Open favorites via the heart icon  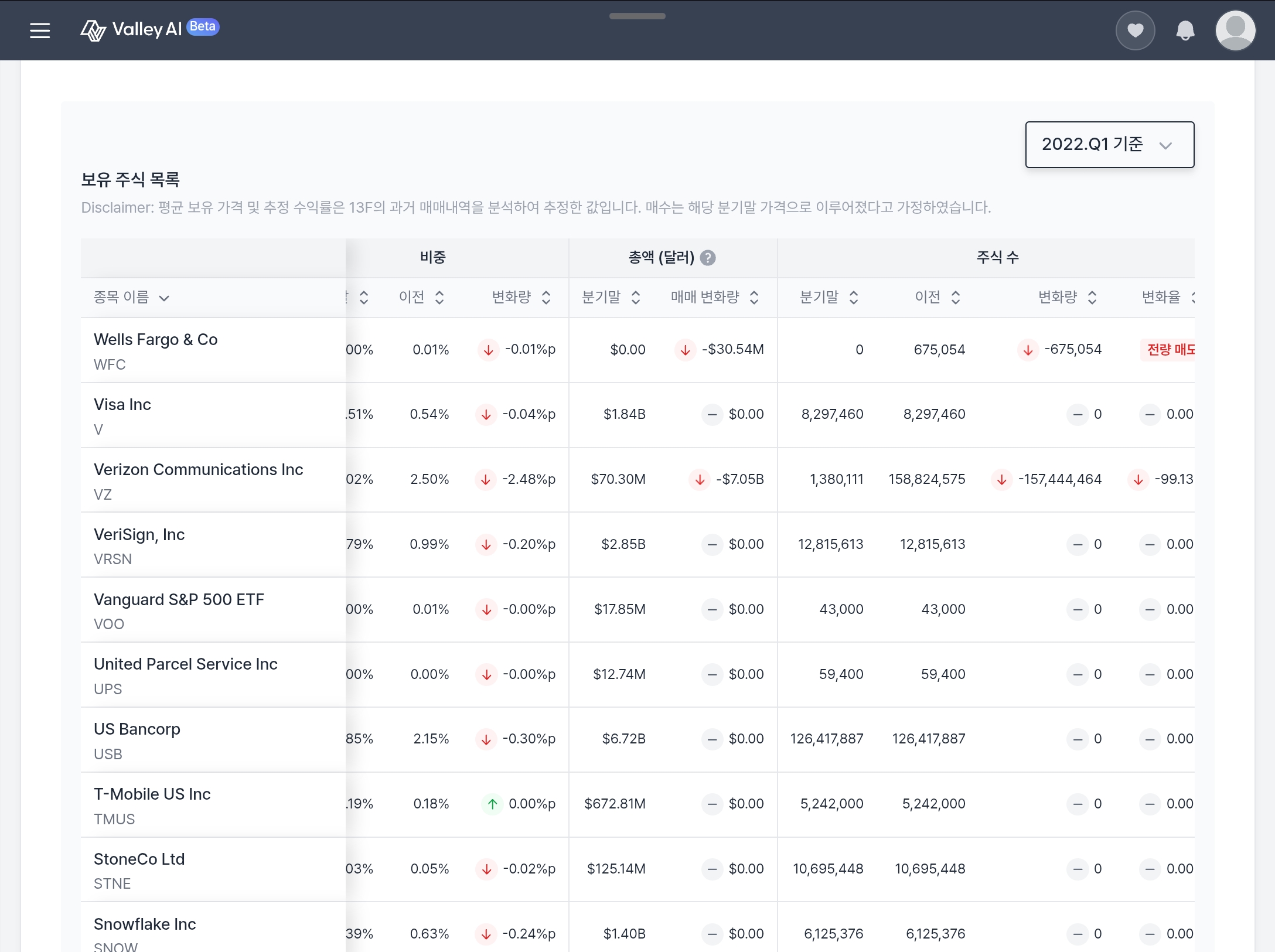tap(1135, 30)
